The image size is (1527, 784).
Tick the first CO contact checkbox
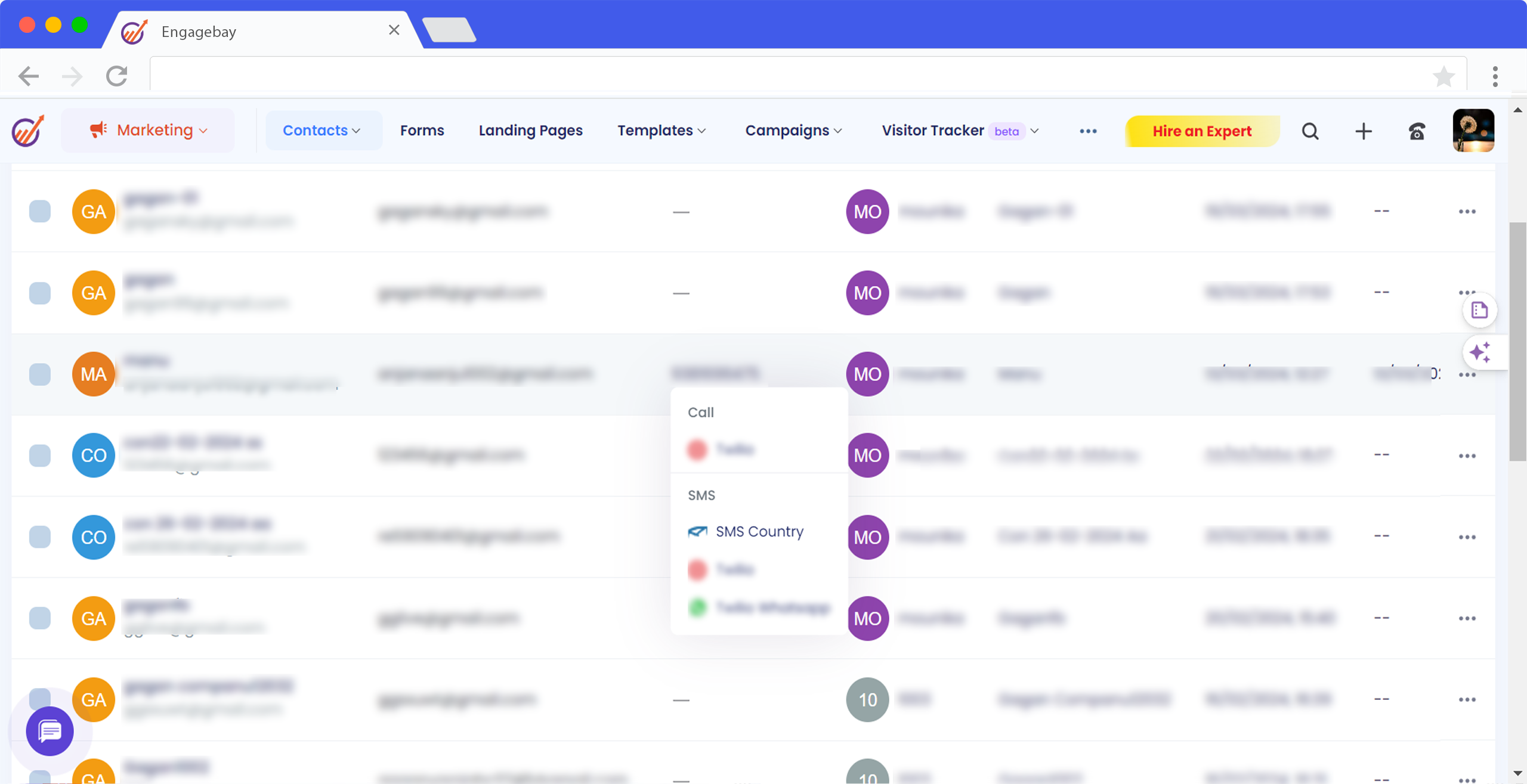click(x=40, y=455)
